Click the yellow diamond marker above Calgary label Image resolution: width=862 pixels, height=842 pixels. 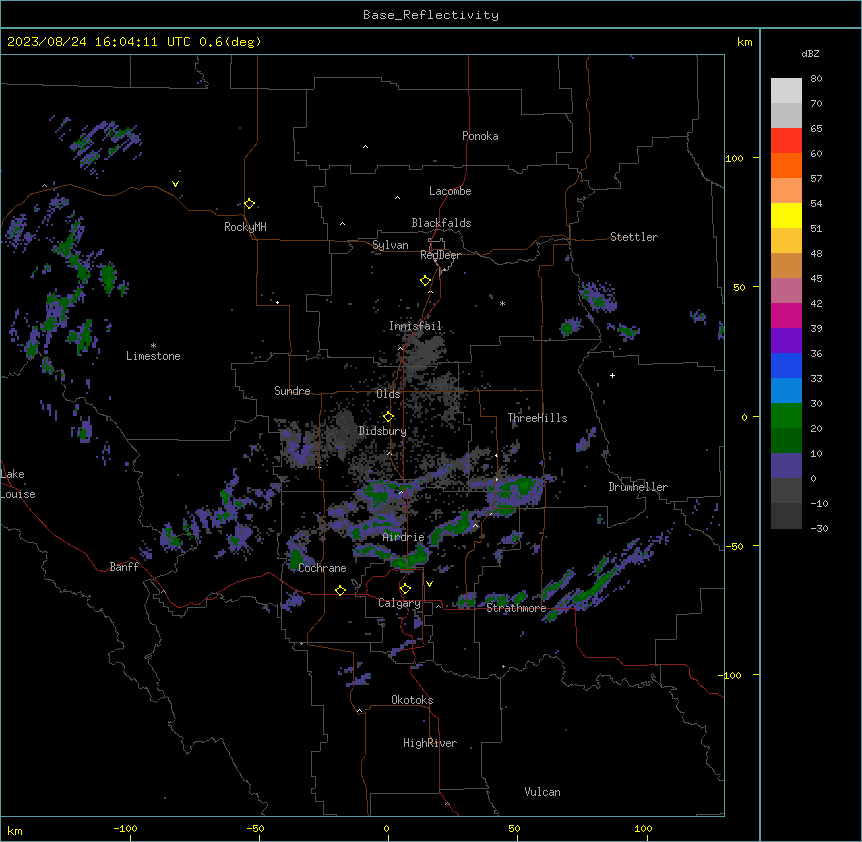pos(405,589)
